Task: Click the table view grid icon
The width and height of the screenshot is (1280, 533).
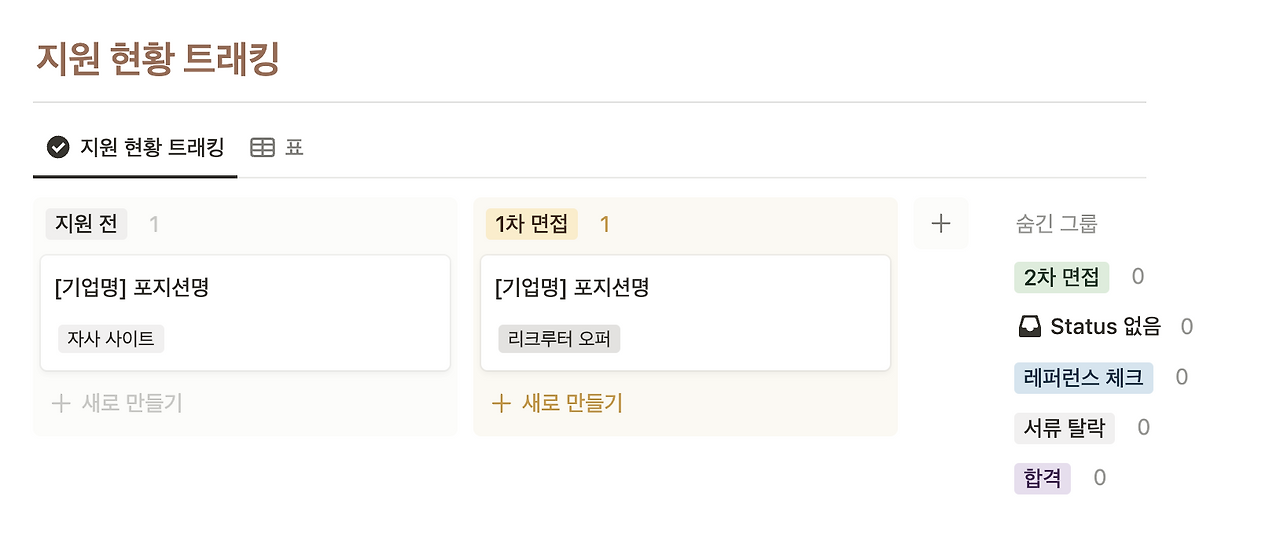Action: [262, 148]
